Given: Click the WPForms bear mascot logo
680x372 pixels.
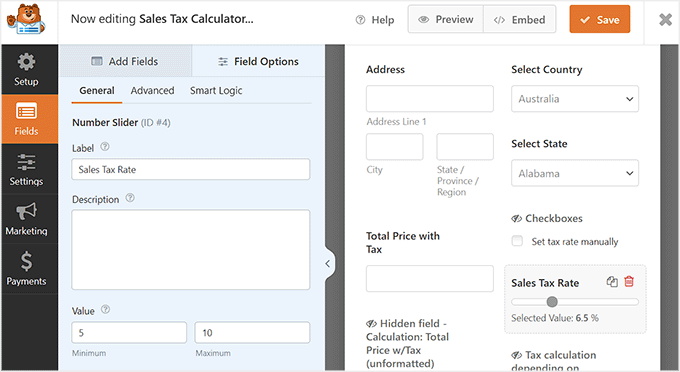Looking at the screenshot, I should coord(26,20).
